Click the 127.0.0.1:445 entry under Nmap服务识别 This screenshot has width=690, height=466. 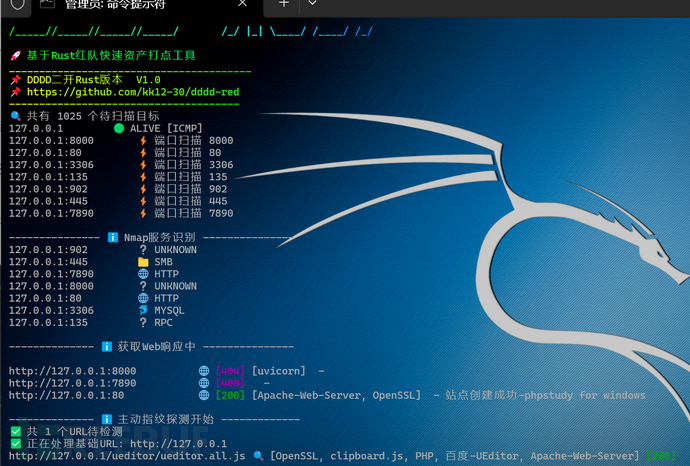click(x=48, y=262)
